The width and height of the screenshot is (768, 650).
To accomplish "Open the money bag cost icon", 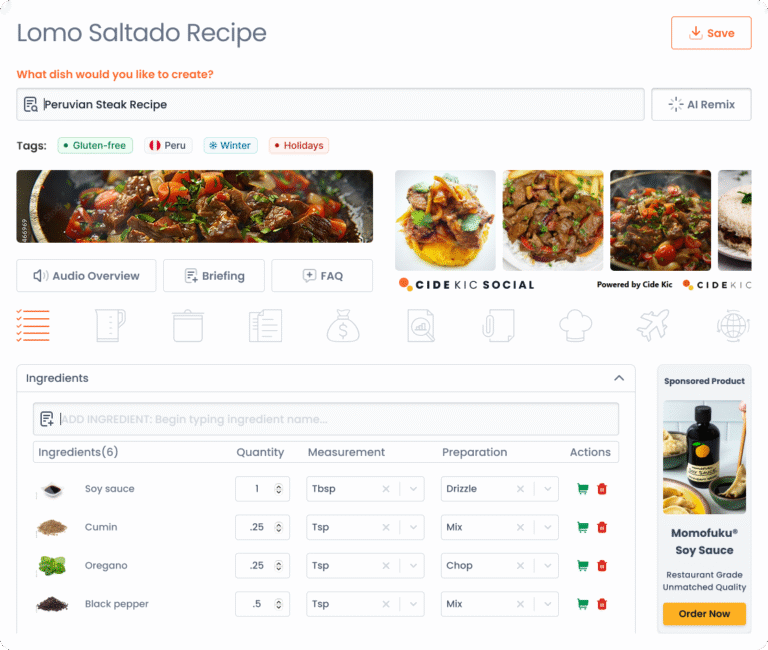I will (343, 326).
